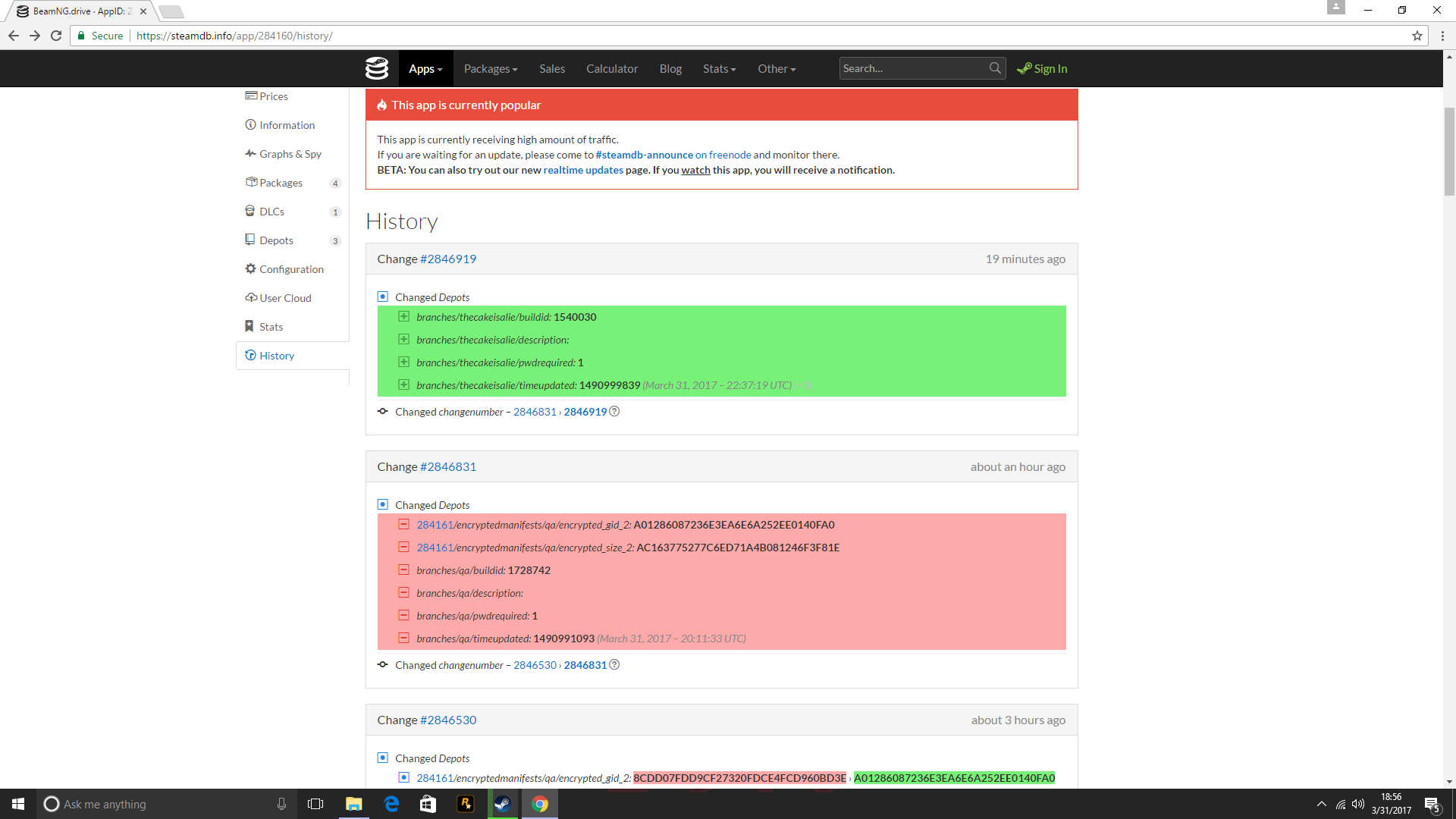Open Microsoft Edge from the taskbar

pyautogui.click(x=391, y=804)
